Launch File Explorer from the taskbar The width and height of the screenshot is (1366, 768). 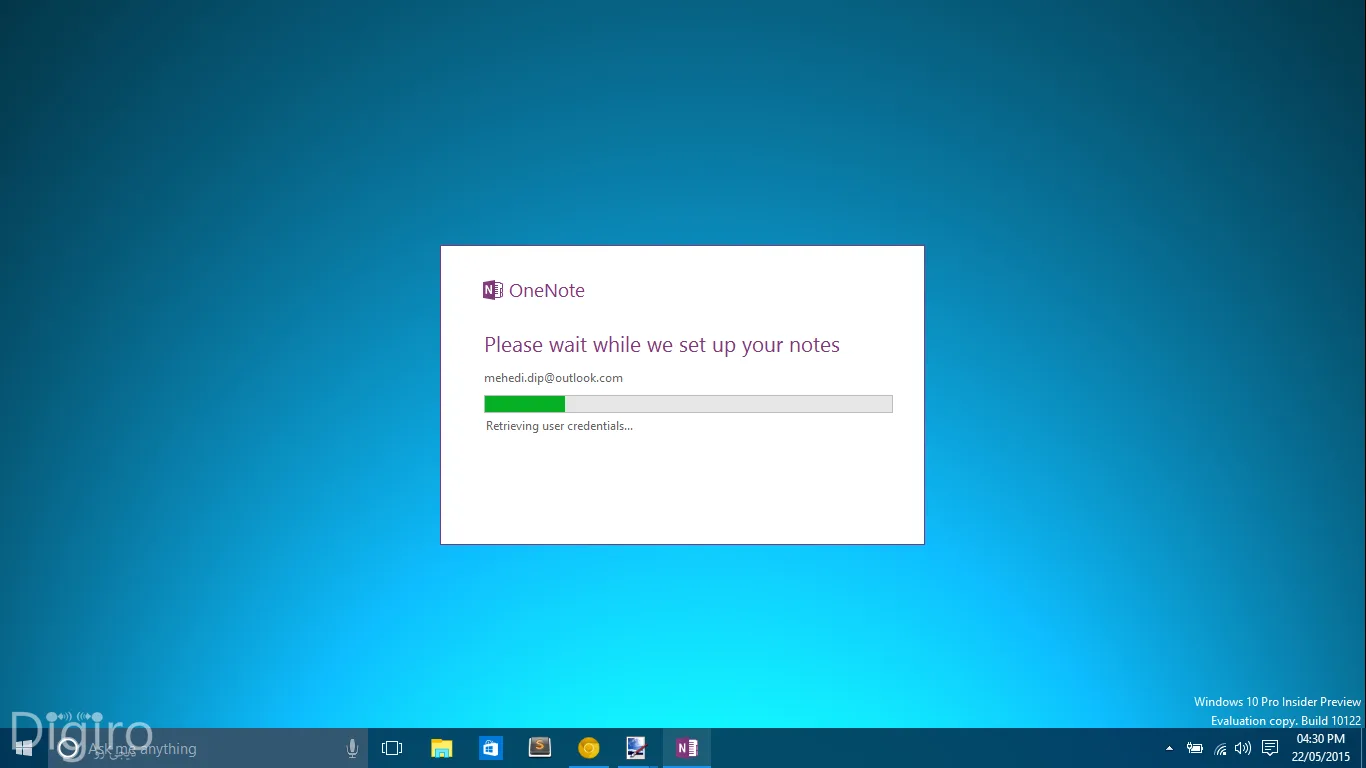coord(441,748)
